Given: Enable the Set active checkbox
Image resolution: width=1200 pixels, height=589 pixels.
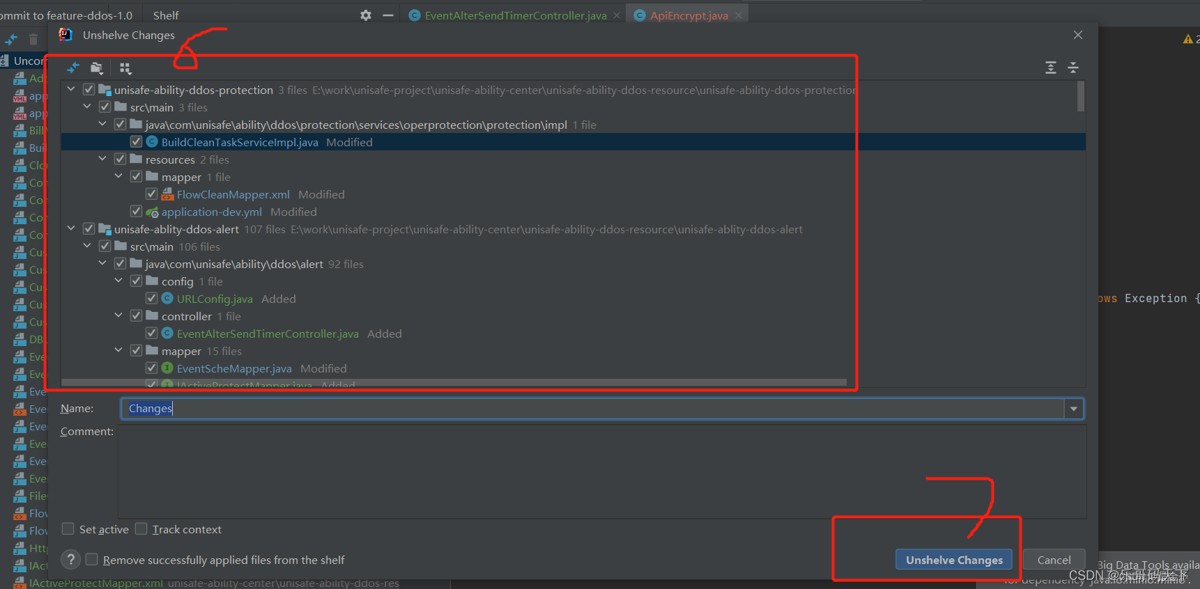Looking at the screenshot, I should point(68,529).
